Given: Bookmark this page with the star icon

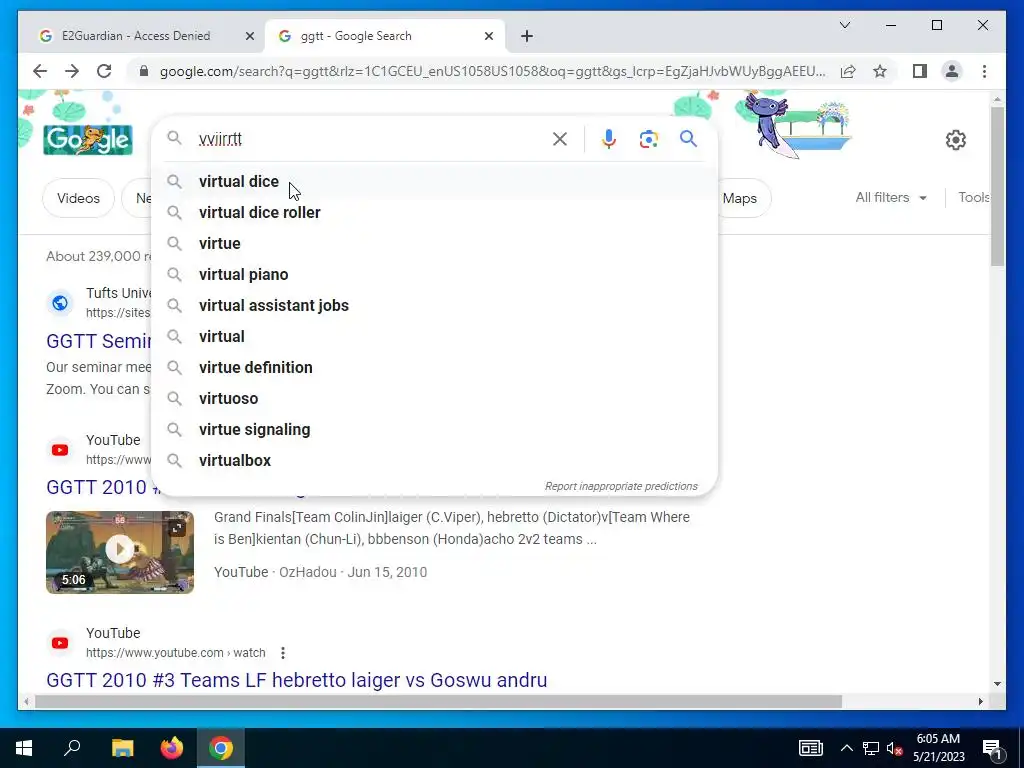Looking at the screenshot, I should click(x=880, y=71).
